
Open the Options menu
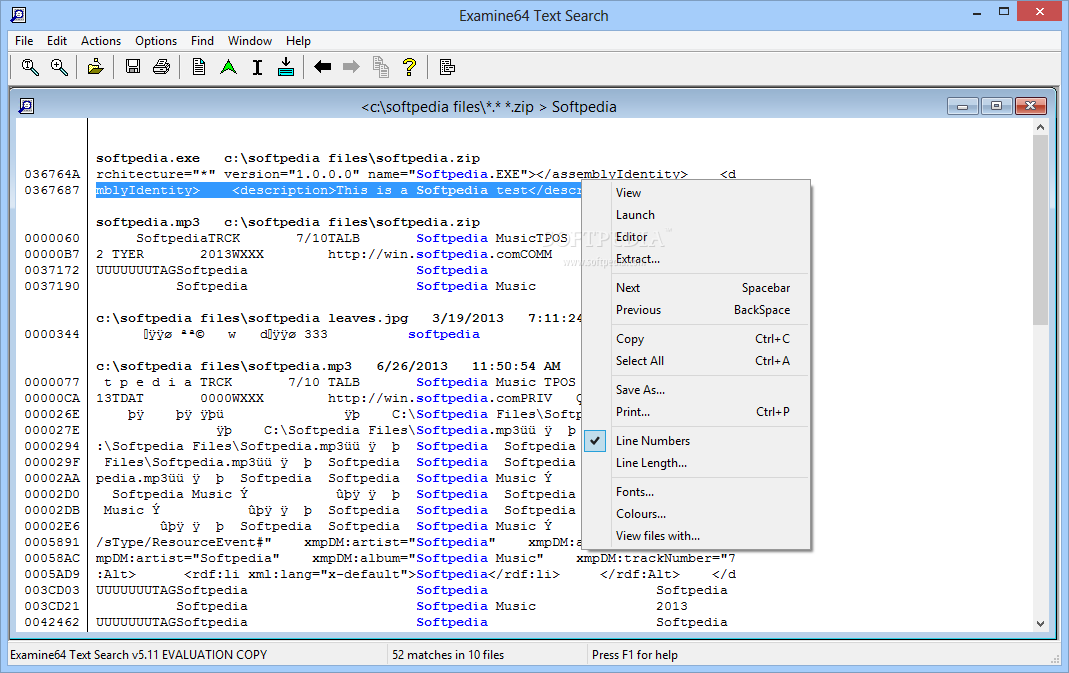[x=155, y=41]
